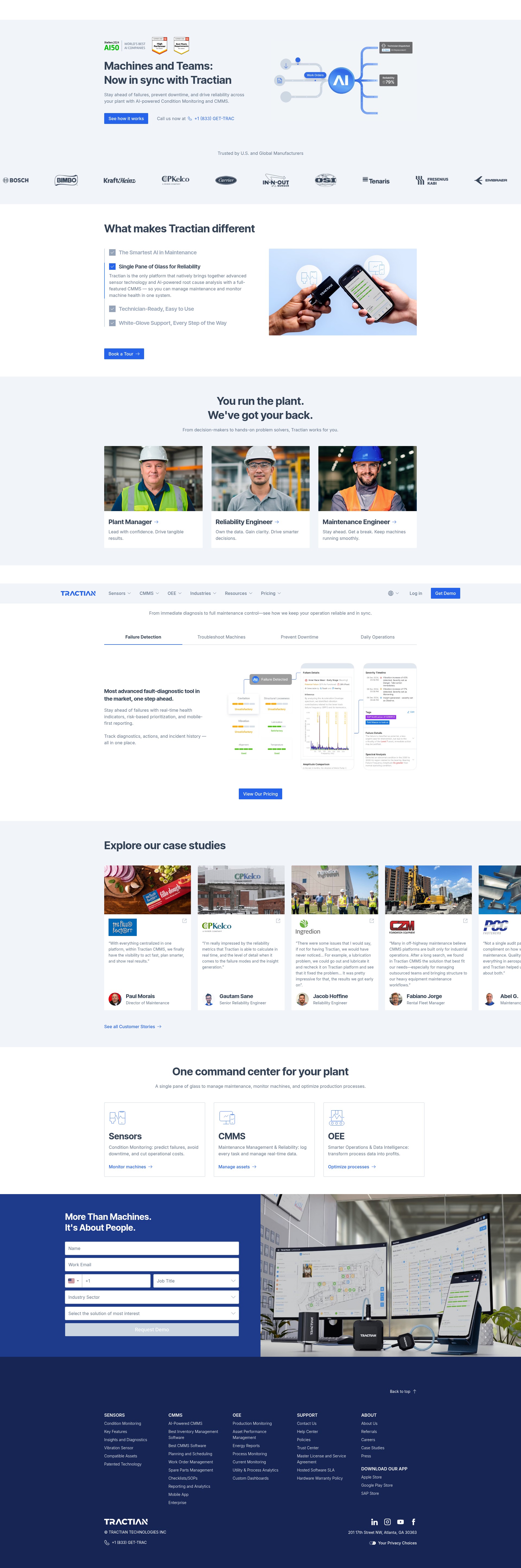Open external link icon on Fillo Factory card
This screenshot has height=1568, width=521.
point(184,921)
